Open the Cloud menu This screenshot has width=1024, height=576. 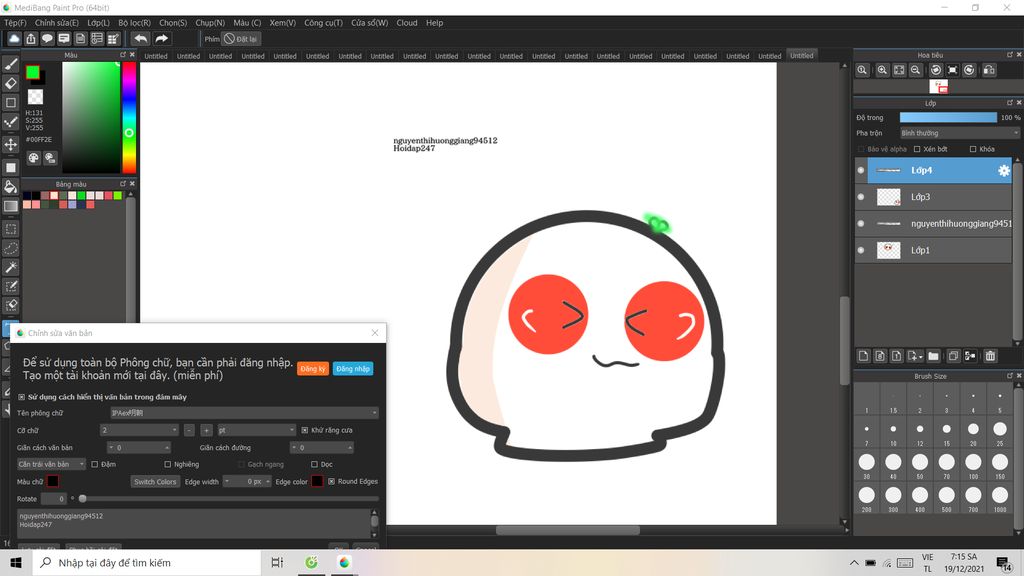pos(407,23)
